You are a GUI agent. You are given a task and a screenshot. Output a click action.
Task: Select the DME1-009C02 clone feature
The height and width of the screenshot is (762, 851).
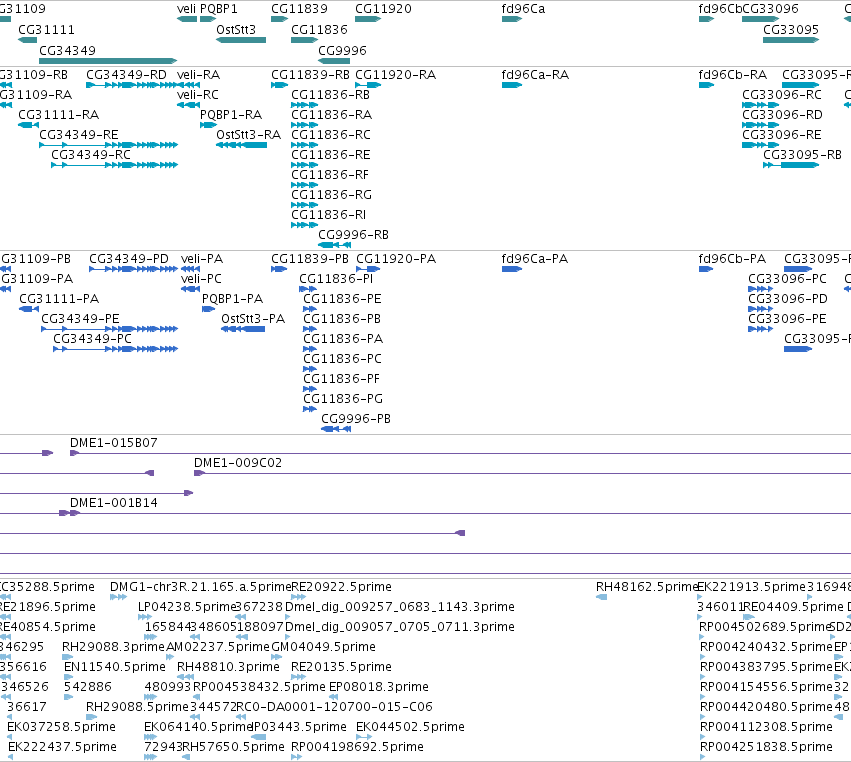[238, 463]
